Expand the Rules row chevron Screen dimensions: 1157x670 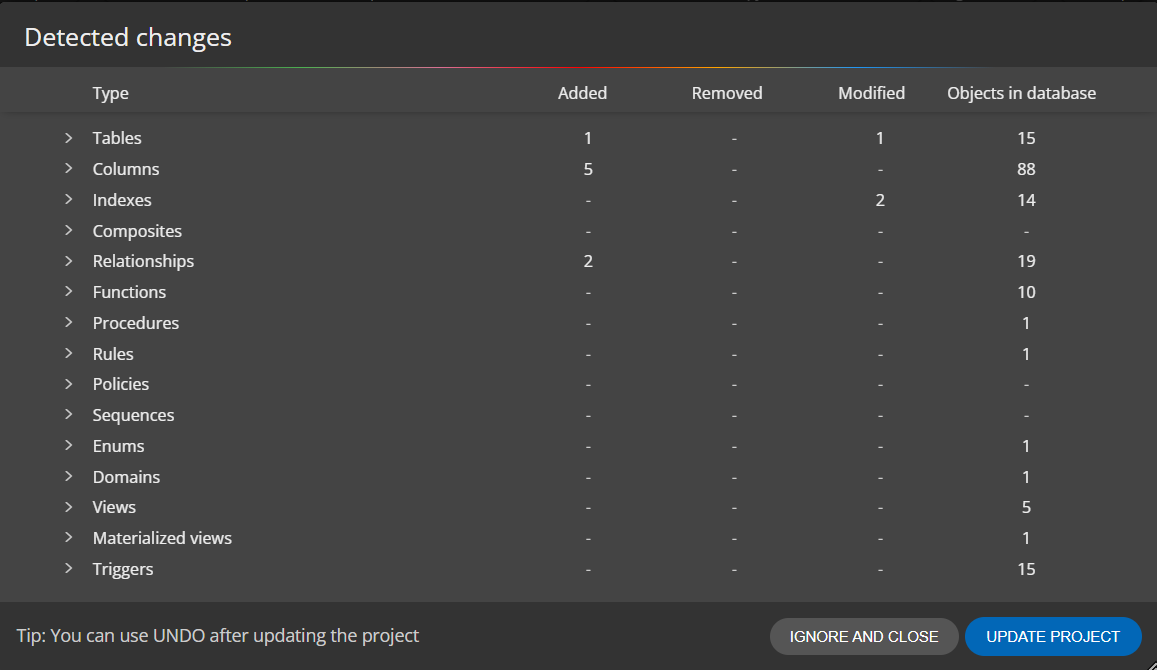point(69,353)
